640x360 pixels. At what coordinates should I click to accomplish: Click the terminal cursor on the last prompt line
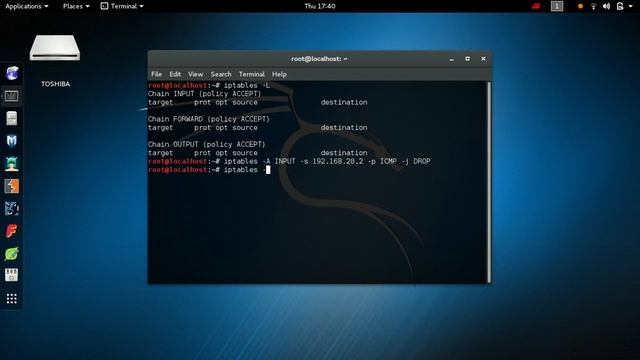pos(268,170)
